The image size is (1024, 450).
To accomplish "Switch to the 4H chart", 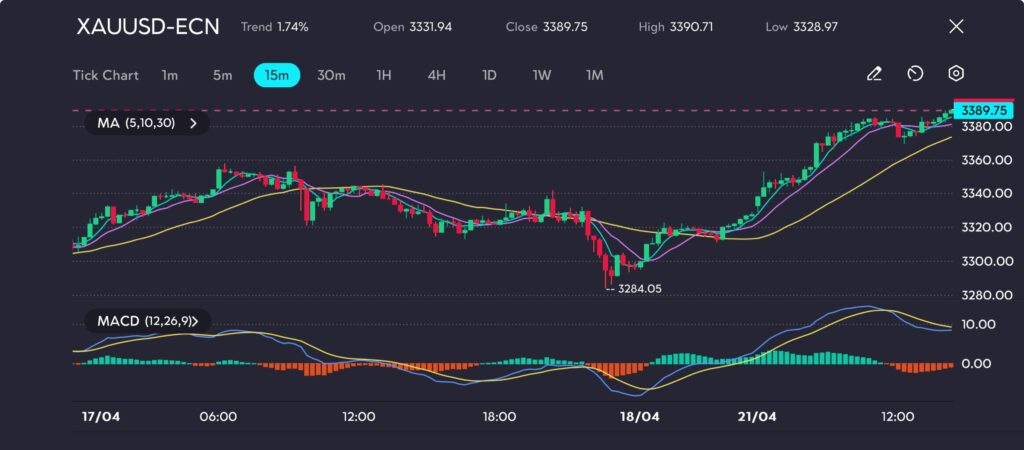I will click(x=436, y=75).
